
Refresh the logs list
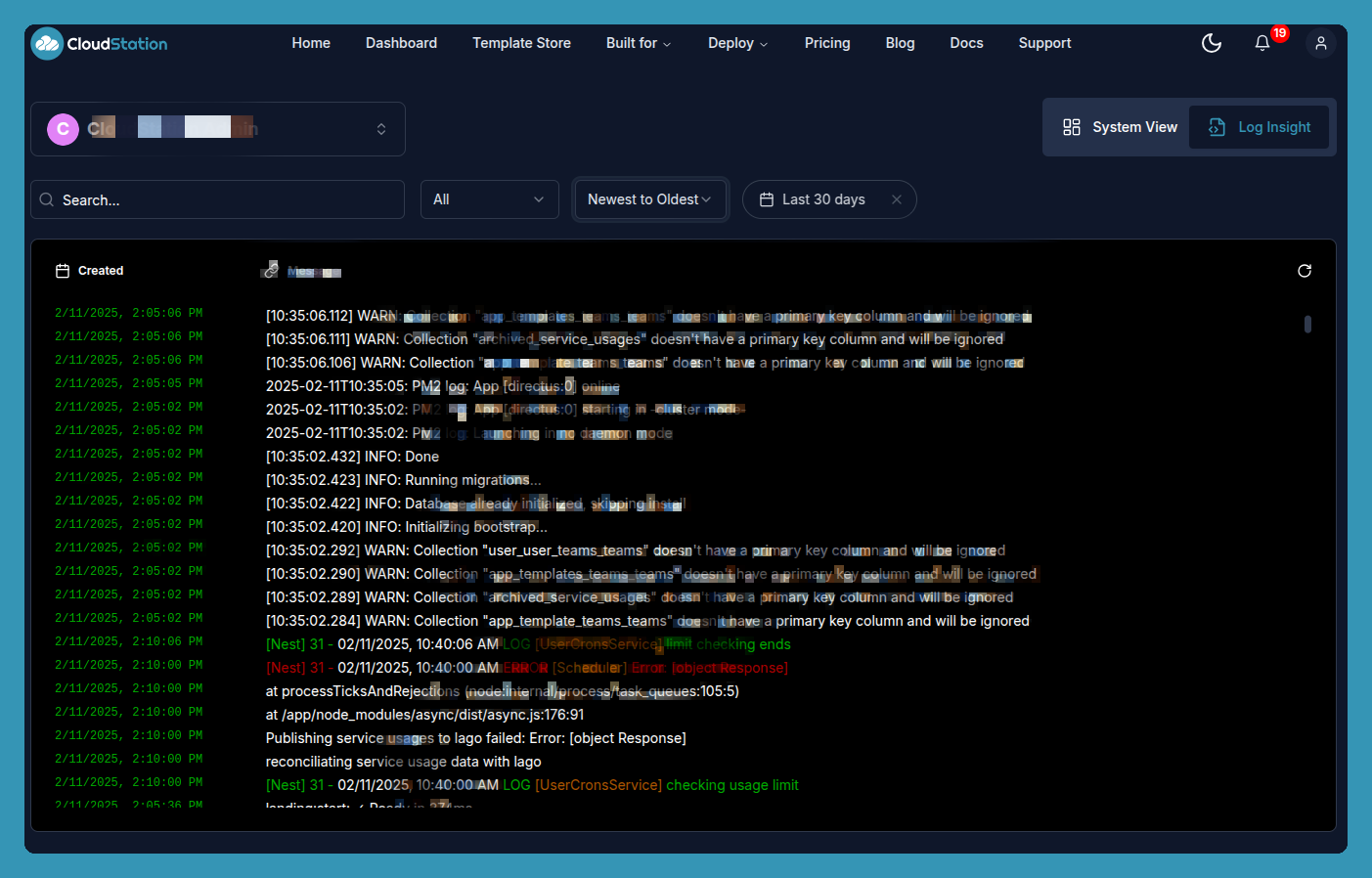pyautogui.click(x=1305, y=271)
